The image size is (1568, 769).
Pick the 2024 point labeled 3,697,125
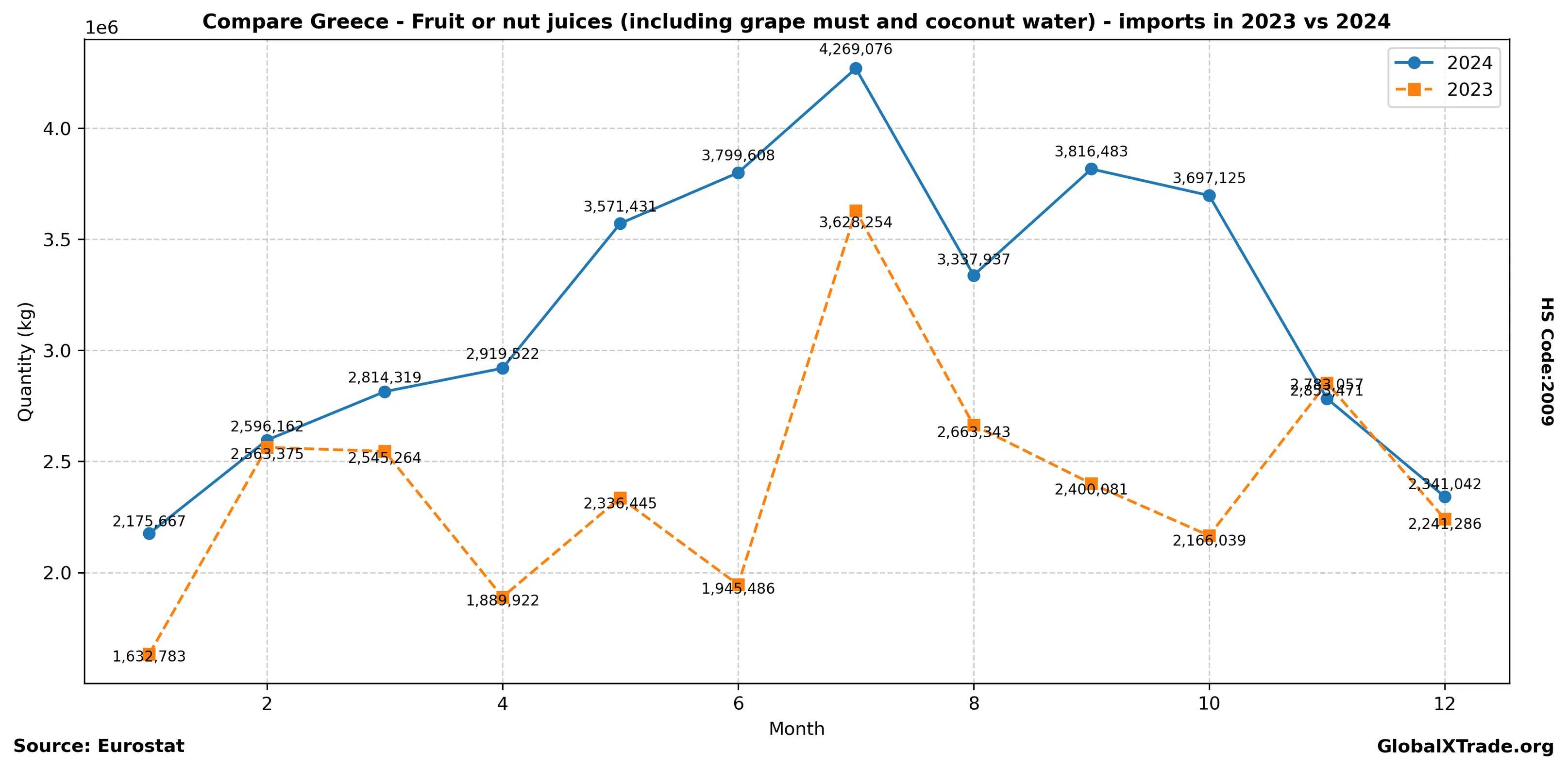pyautogui.click(x=1210, y=195)
